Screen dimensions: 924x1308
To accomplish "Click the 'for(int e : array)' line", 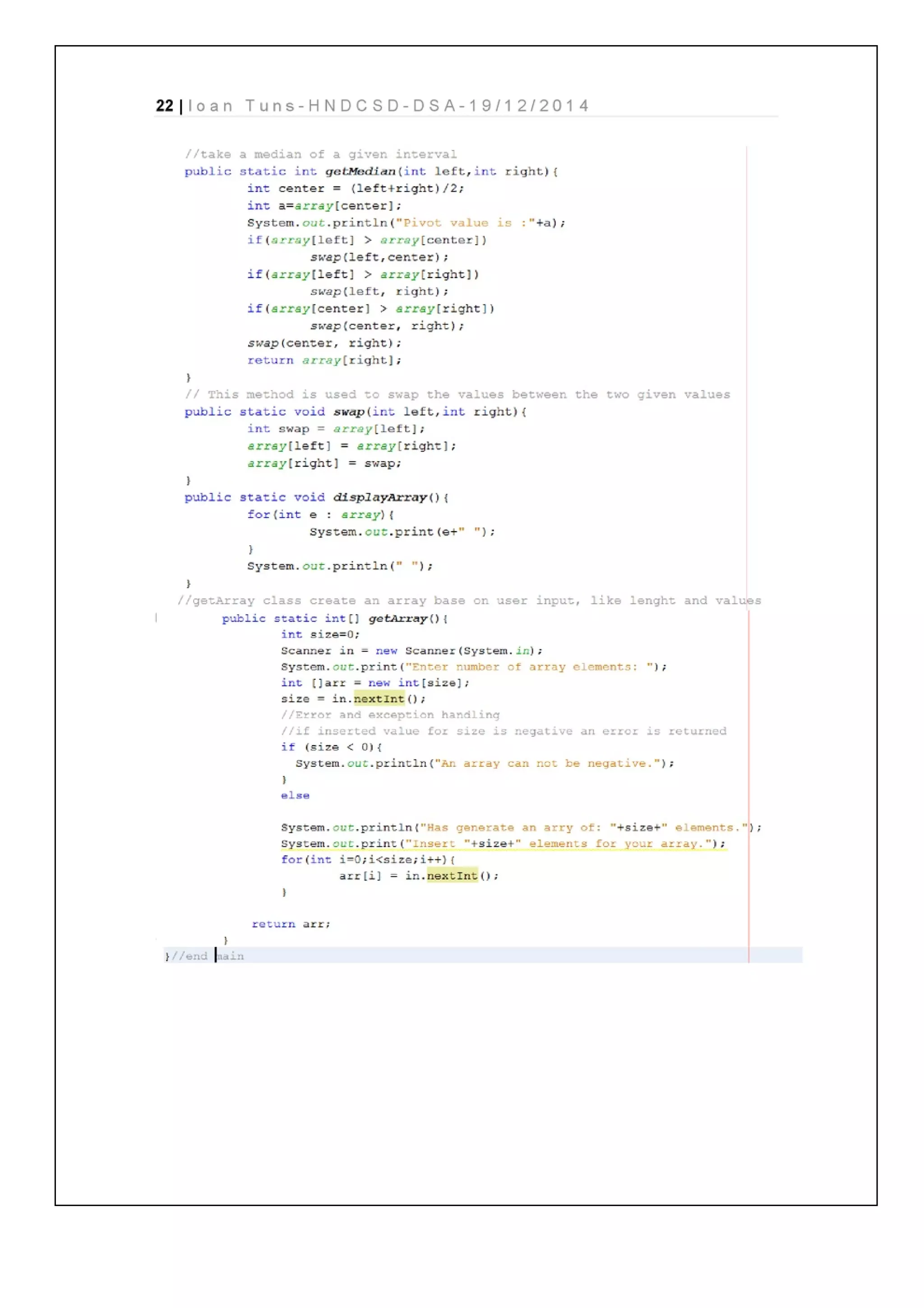I will coord(320,515).
